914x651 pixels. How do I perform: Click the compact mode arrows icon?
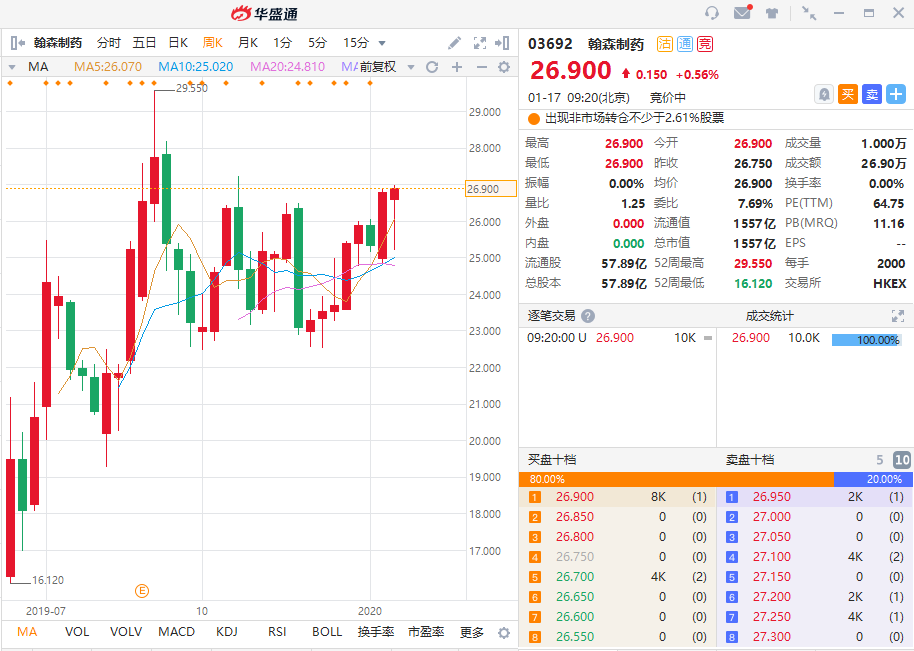(x=809, y=13)
